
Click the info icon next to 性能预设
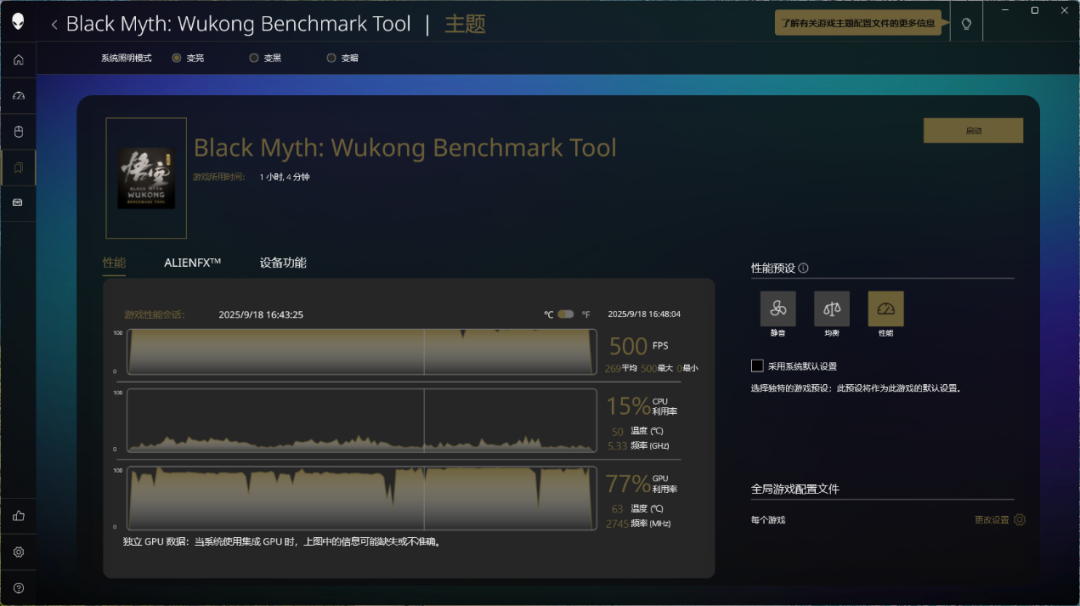click(803, 268)
